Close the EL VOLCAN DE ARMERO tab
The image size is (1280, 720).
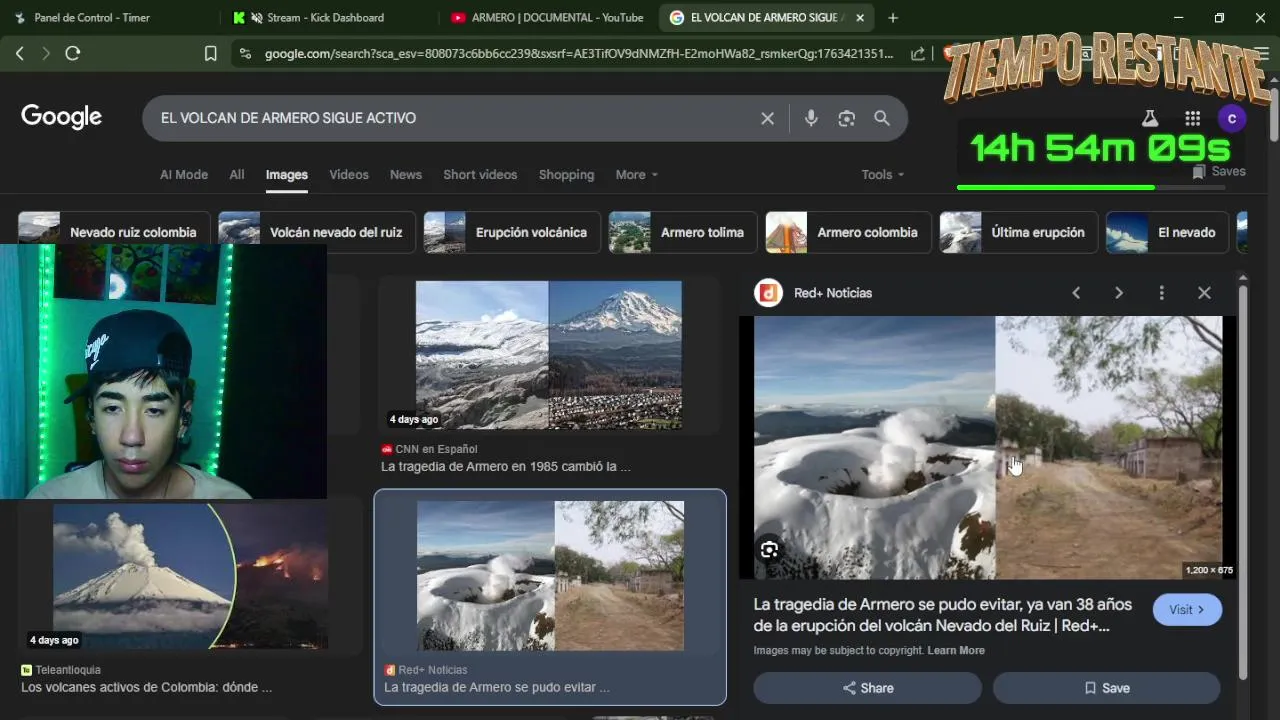pos(860,17)
